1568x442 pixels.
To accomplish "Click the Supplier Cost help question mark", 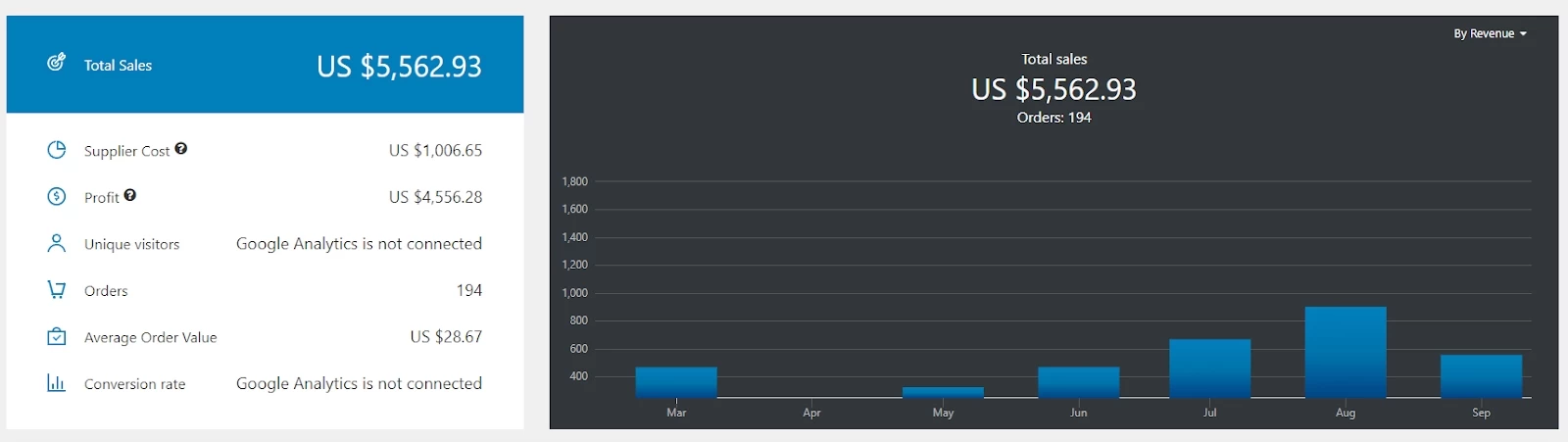I will pos(181,149).
